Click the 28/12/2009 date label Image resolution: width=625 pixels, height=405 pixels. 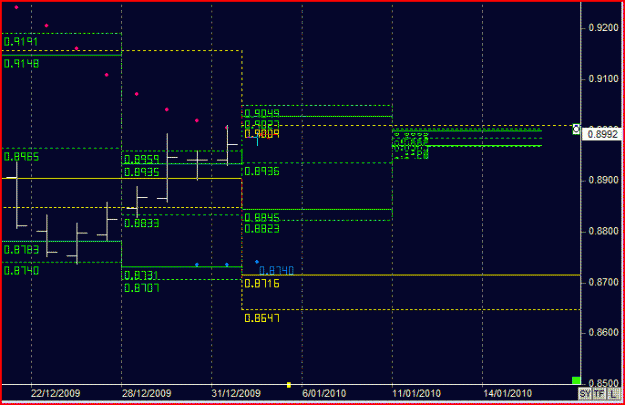[146, 394]
